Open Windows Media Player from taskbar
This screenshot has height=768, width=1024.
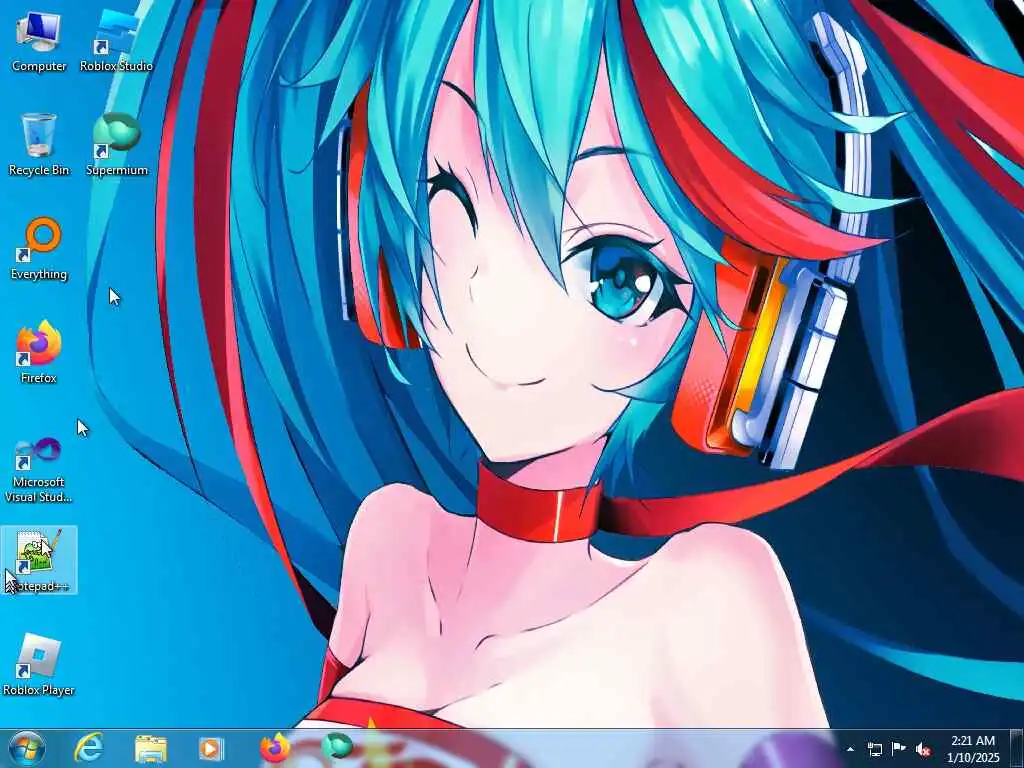[211, 748]
